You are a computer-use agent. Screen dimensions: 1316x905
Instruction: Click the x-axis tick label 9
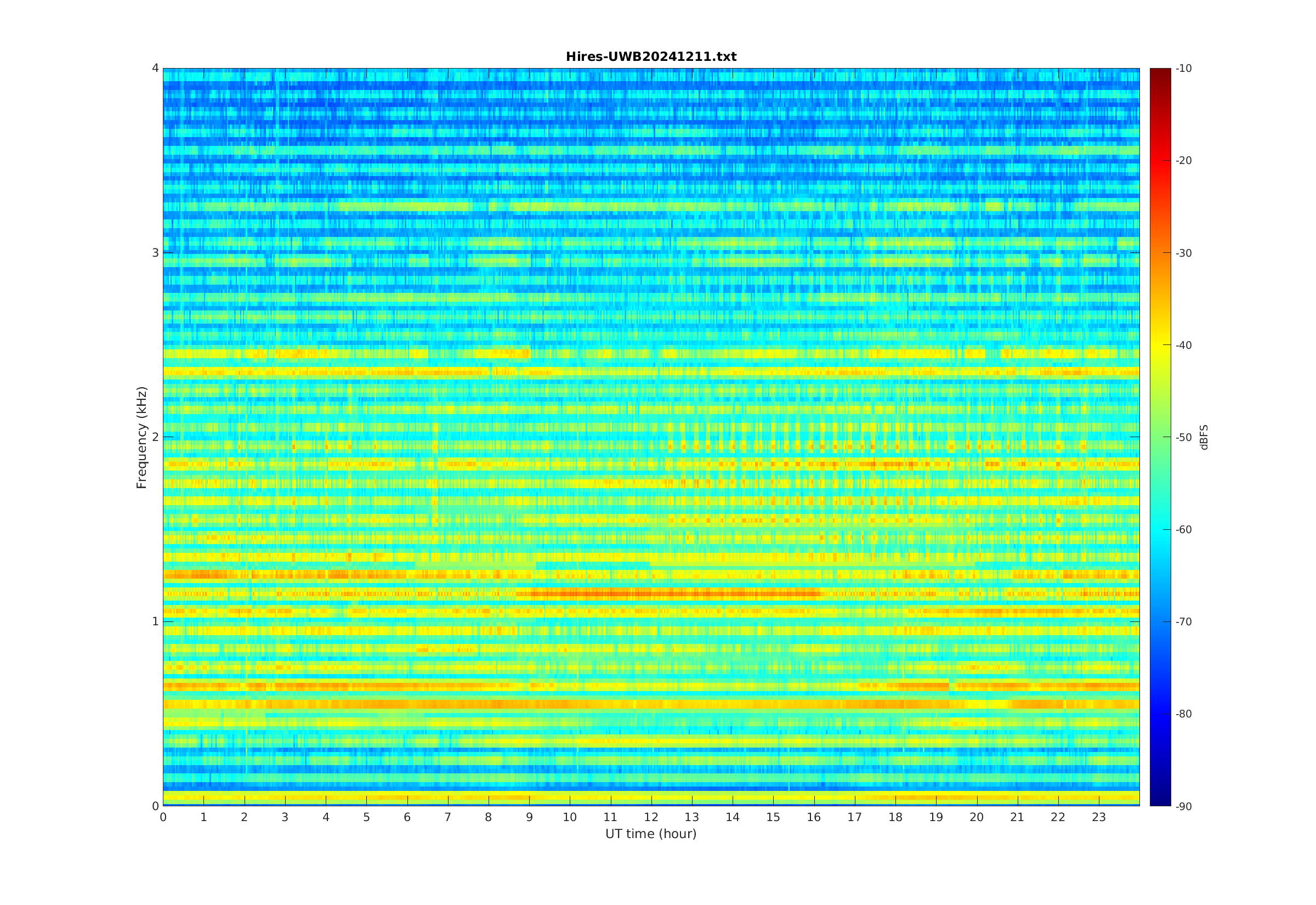pyautogui.click(x=529, y=817)
